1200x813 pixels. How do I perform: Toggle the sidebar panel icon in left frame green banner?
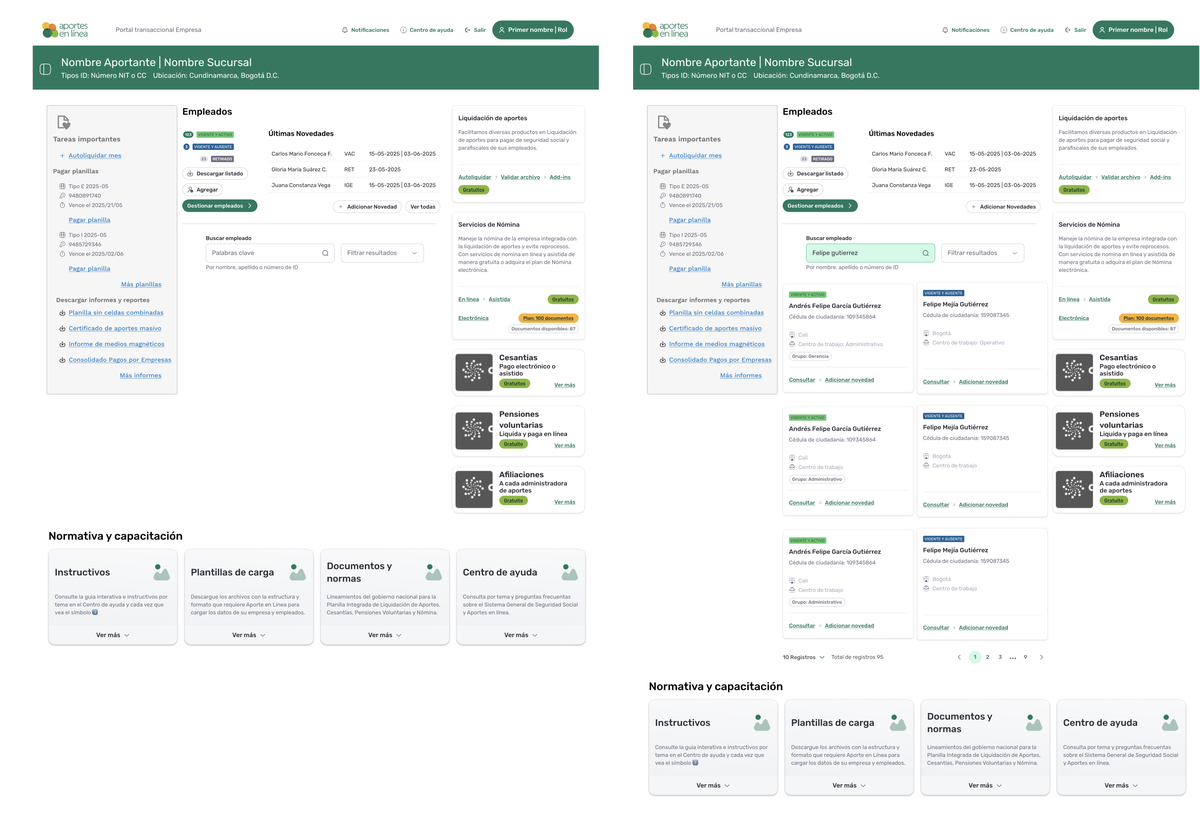tap(45, 69)
